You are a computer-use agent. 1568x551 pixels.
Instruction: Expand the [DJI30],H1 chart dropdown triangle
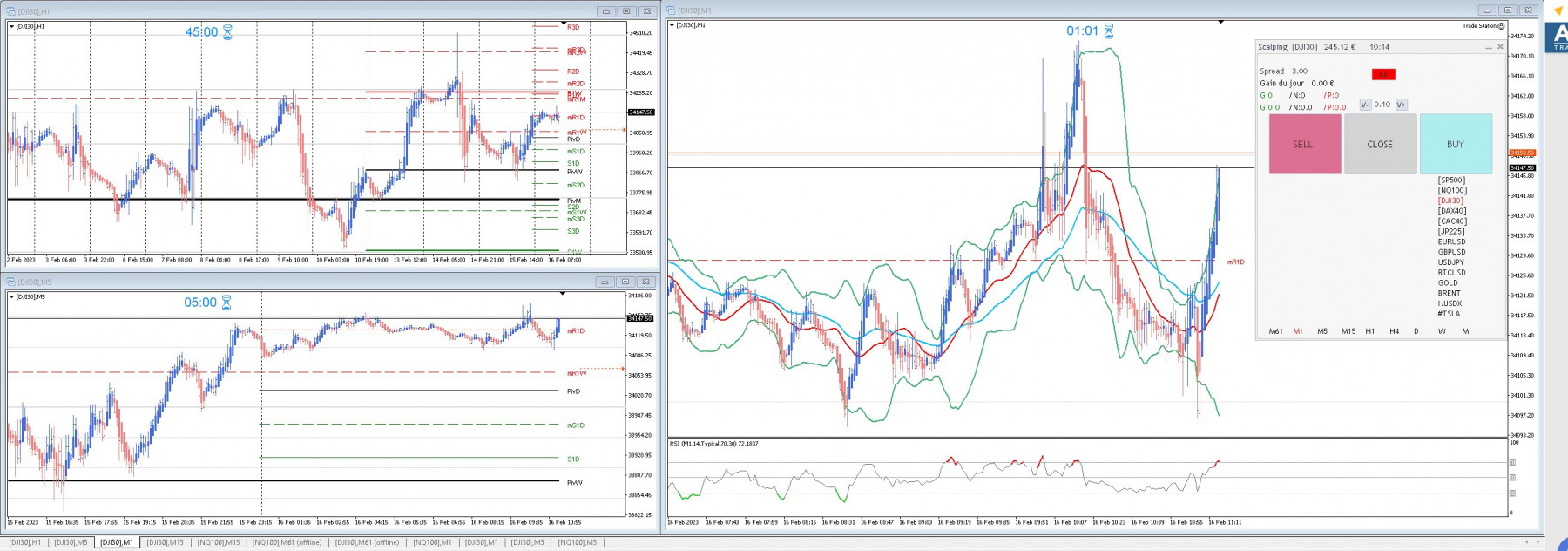[x=11, y=26]
